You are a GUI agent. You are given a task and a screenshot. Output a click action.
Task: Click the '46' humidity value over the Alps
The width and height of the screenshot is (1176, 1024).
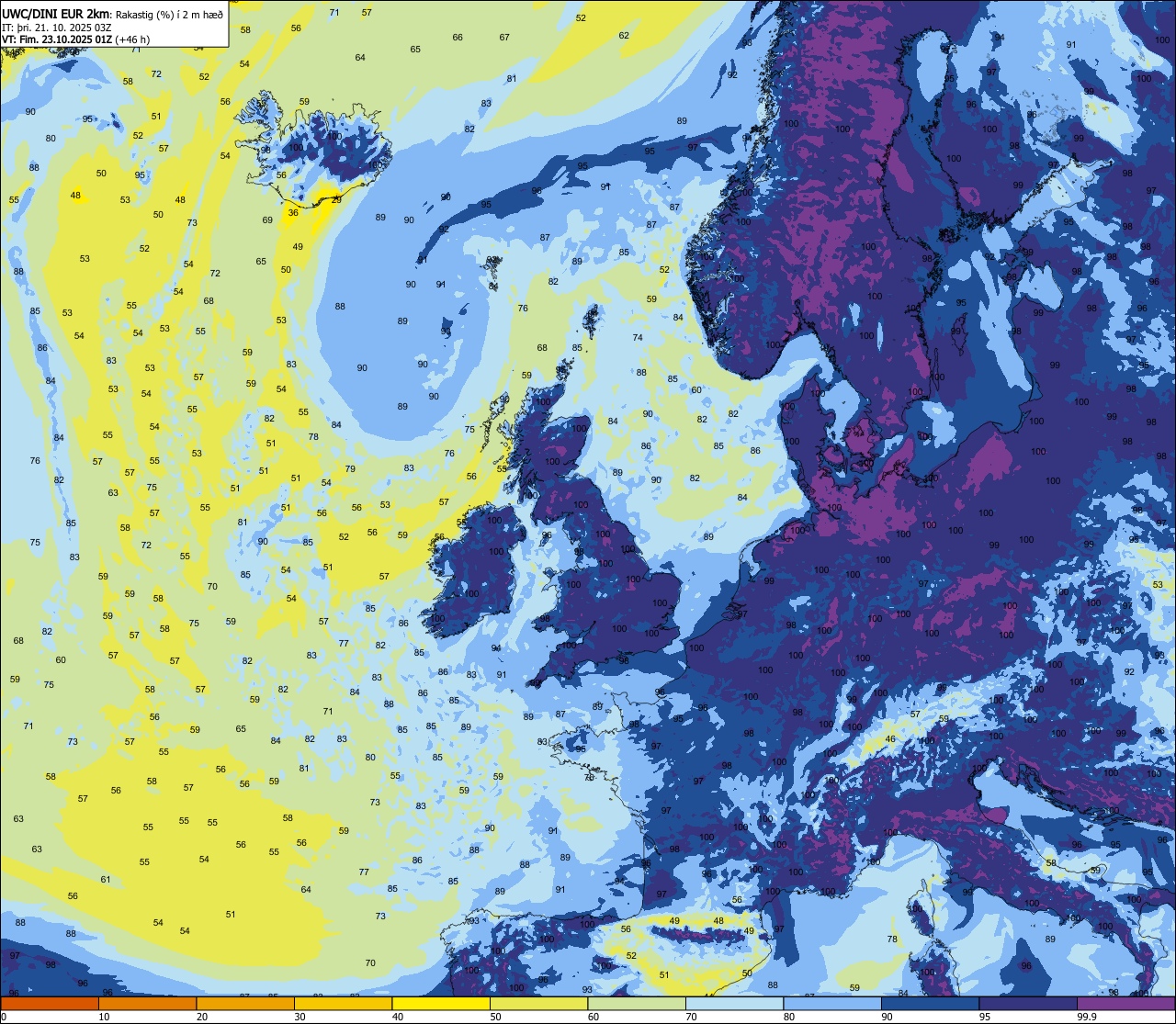pyautogui.click(x=890, y=739)
